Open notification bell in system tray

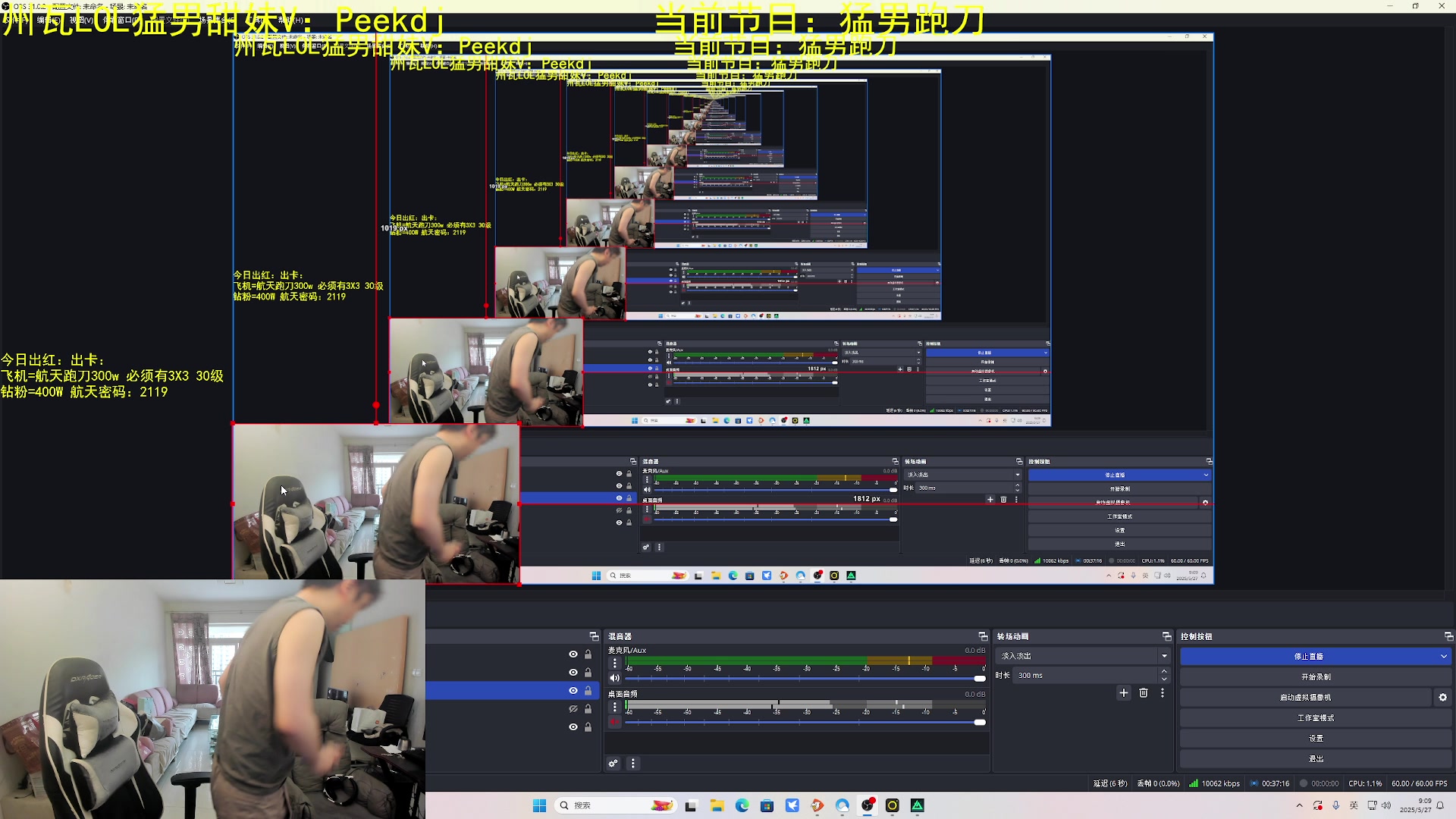1440,805
